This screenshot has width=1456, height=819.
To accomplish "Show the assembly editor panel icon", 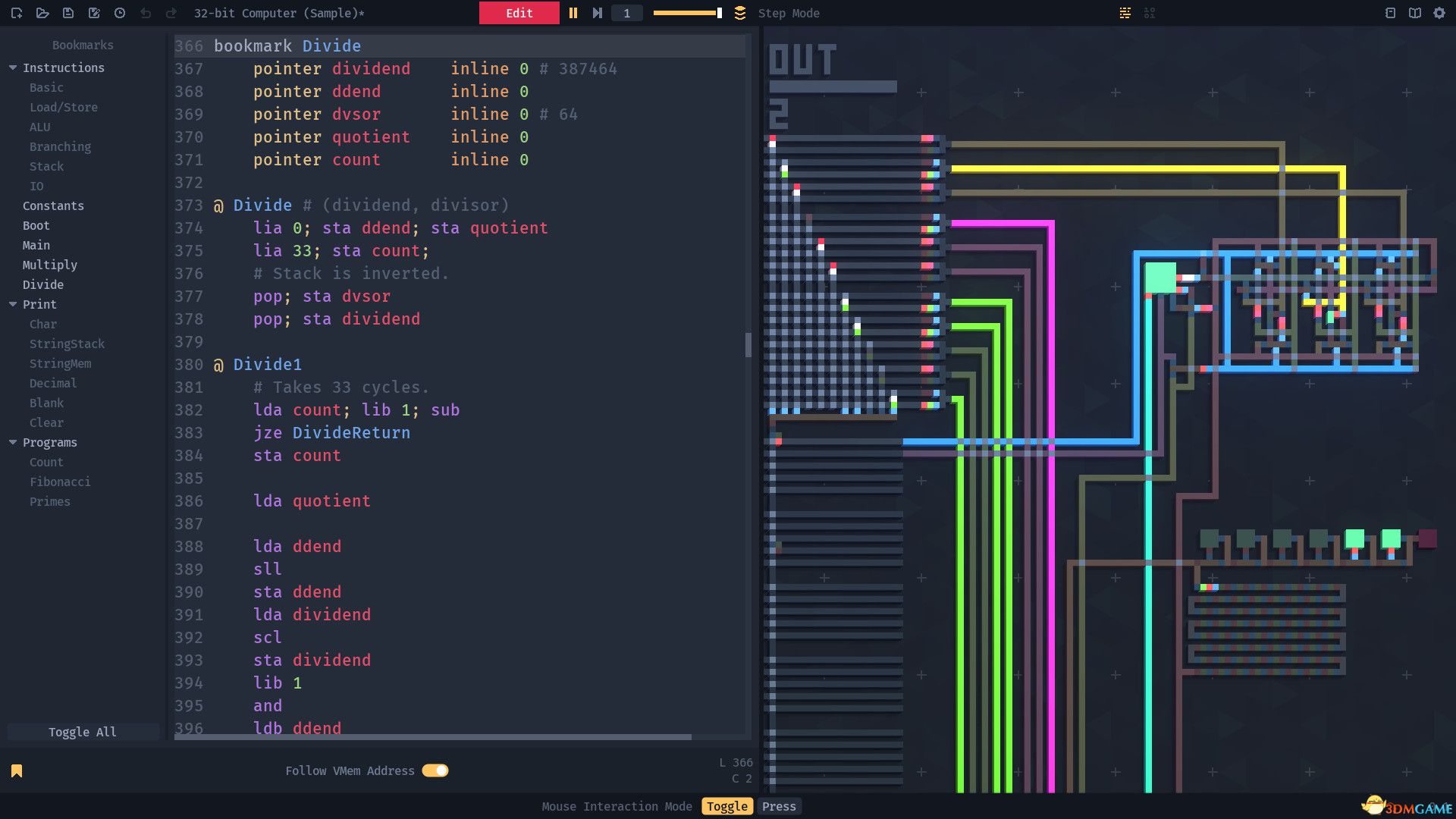I will 1125,13.
